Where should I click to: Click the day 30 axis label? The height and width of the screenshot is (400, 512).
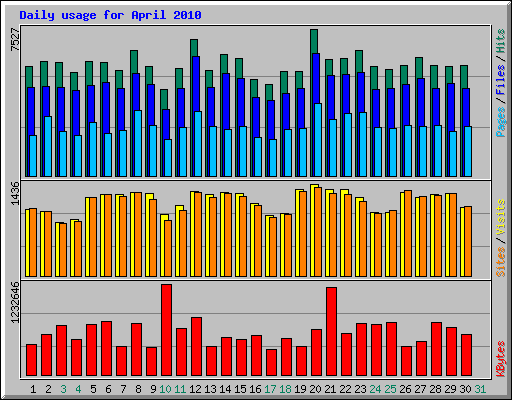(465, 389)
